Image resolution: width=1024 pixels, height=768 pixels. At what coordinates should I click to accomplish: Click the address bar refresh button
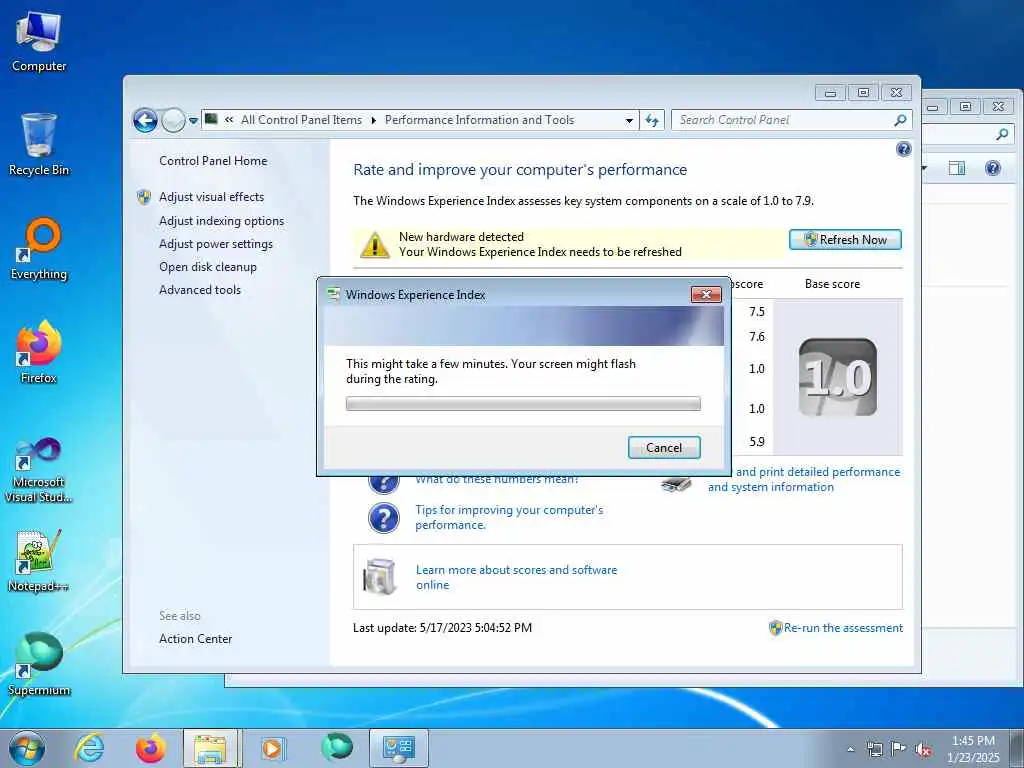(652, 120)
